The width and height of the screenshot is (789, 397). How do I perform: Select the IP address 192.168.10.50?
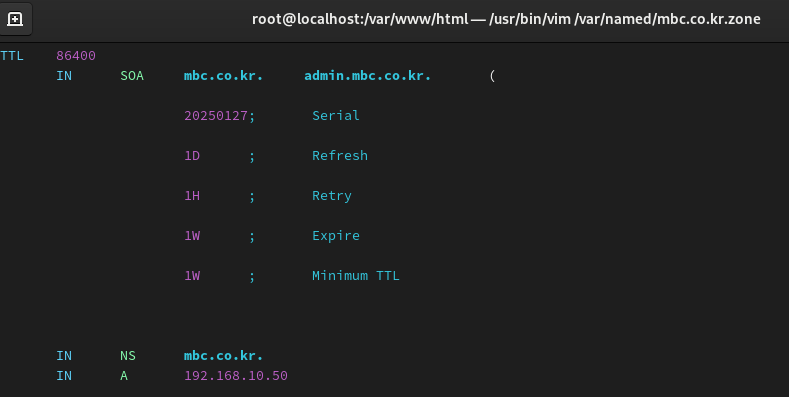click(236, 376)
